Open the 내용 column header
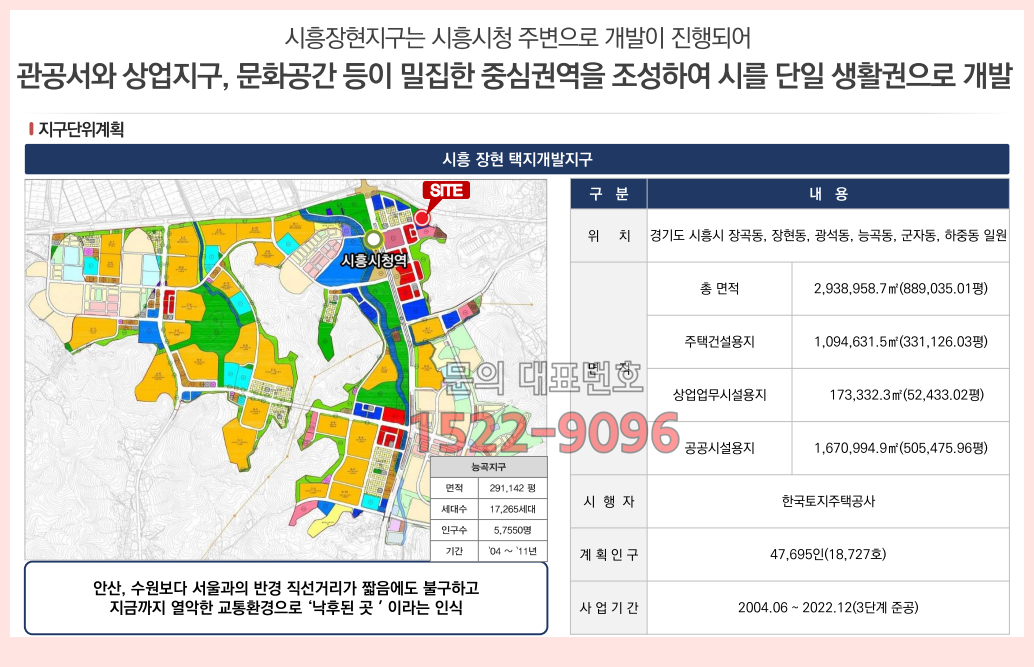The height and width of the screenshot is (667, 1034). pyautogui.click(x=828, y=194)
